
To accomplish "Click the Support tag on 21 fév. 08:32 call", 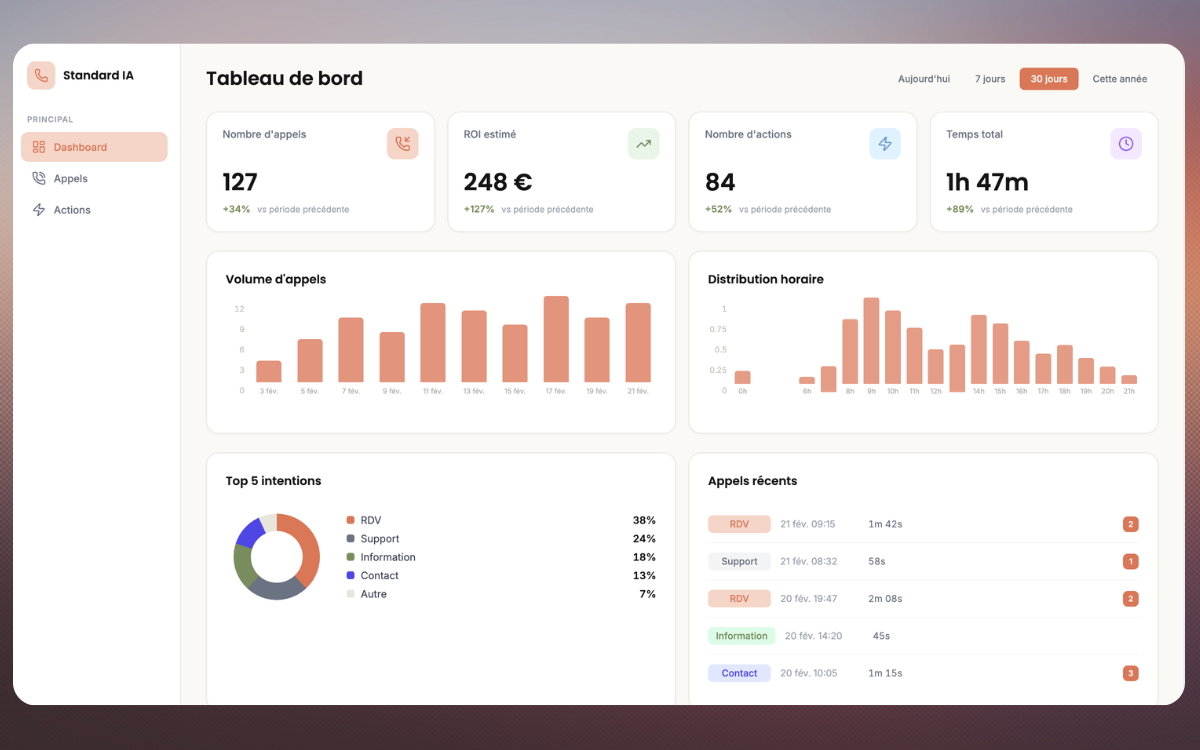I will (x=739, y=562).
